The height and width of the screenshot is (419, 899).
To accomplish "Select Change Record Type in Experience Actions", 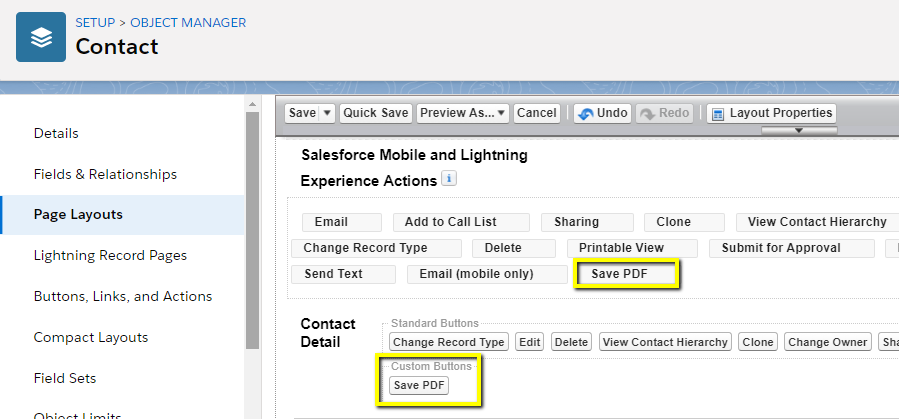I will [376, 248].
